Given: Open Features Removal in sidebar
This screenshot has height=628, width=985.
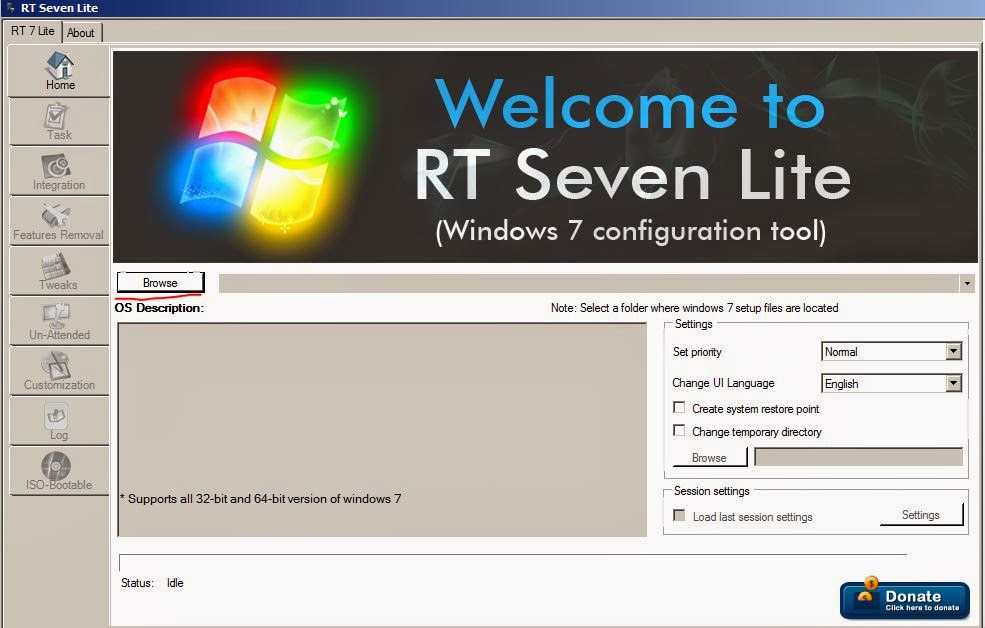Looking at the screenshot, I should tap(59, 221).
